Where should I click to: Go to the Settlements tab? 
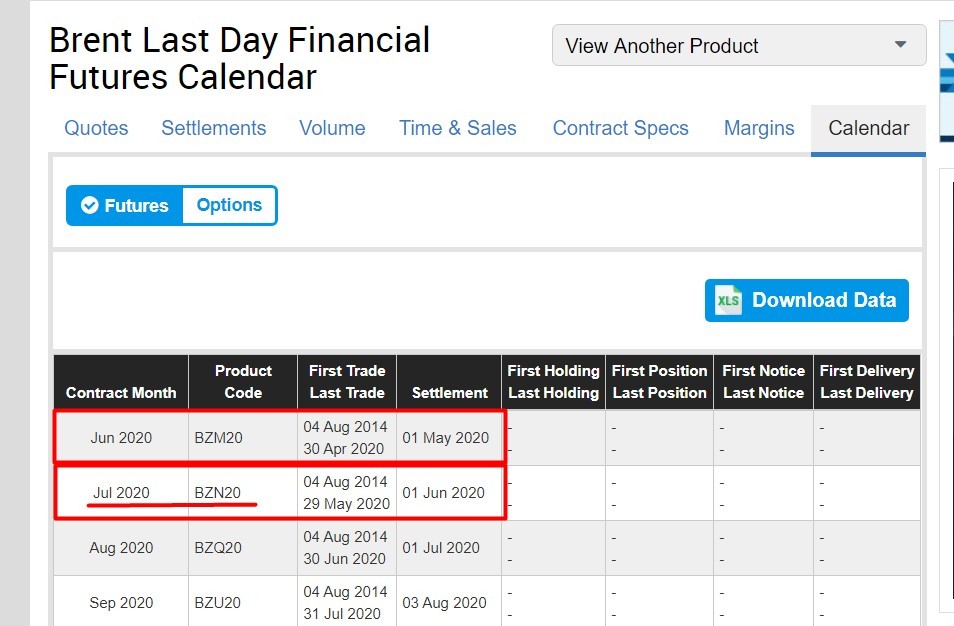pos(213,128)
